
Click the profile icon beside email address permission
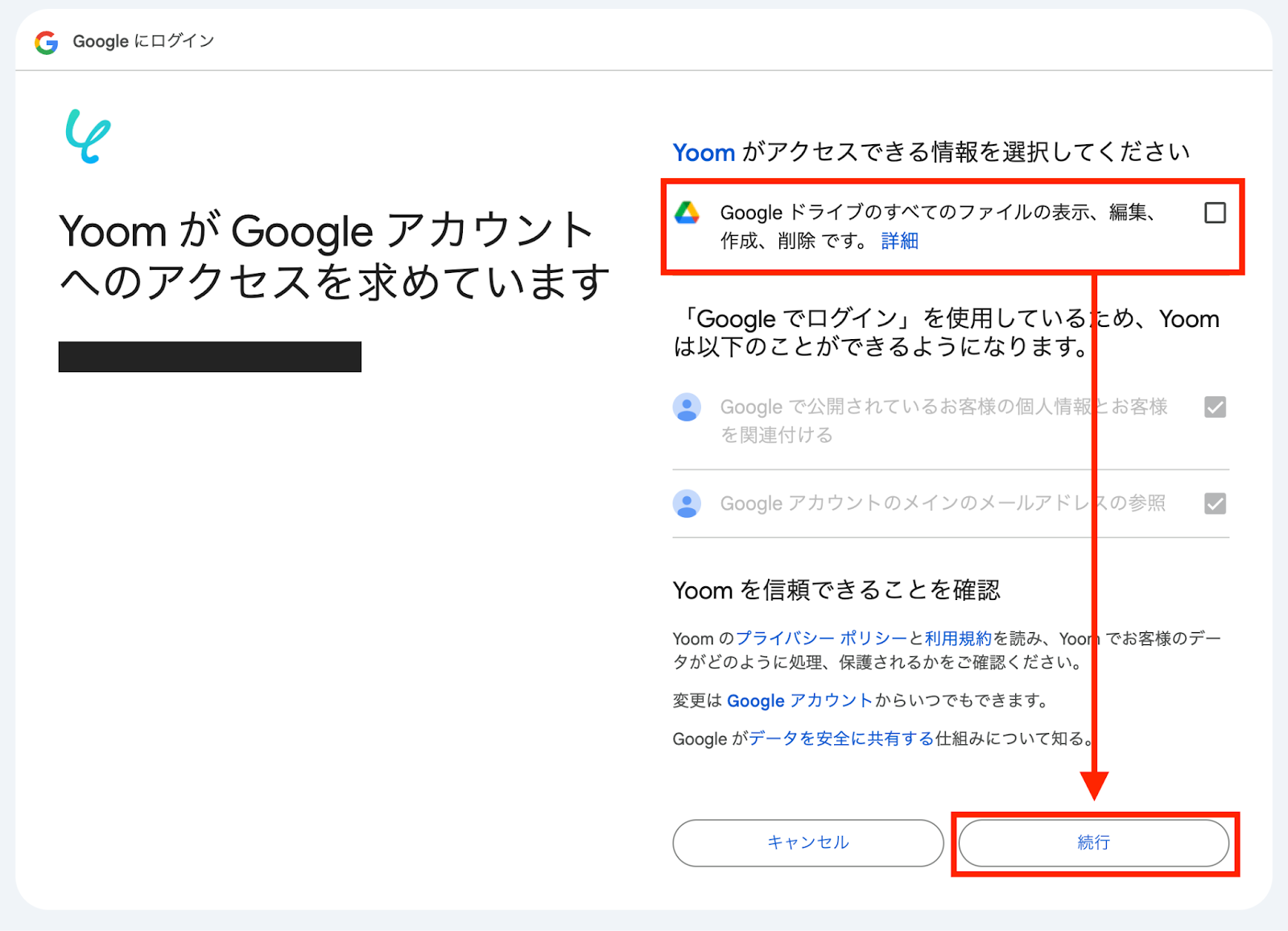(x=687, y=503)
